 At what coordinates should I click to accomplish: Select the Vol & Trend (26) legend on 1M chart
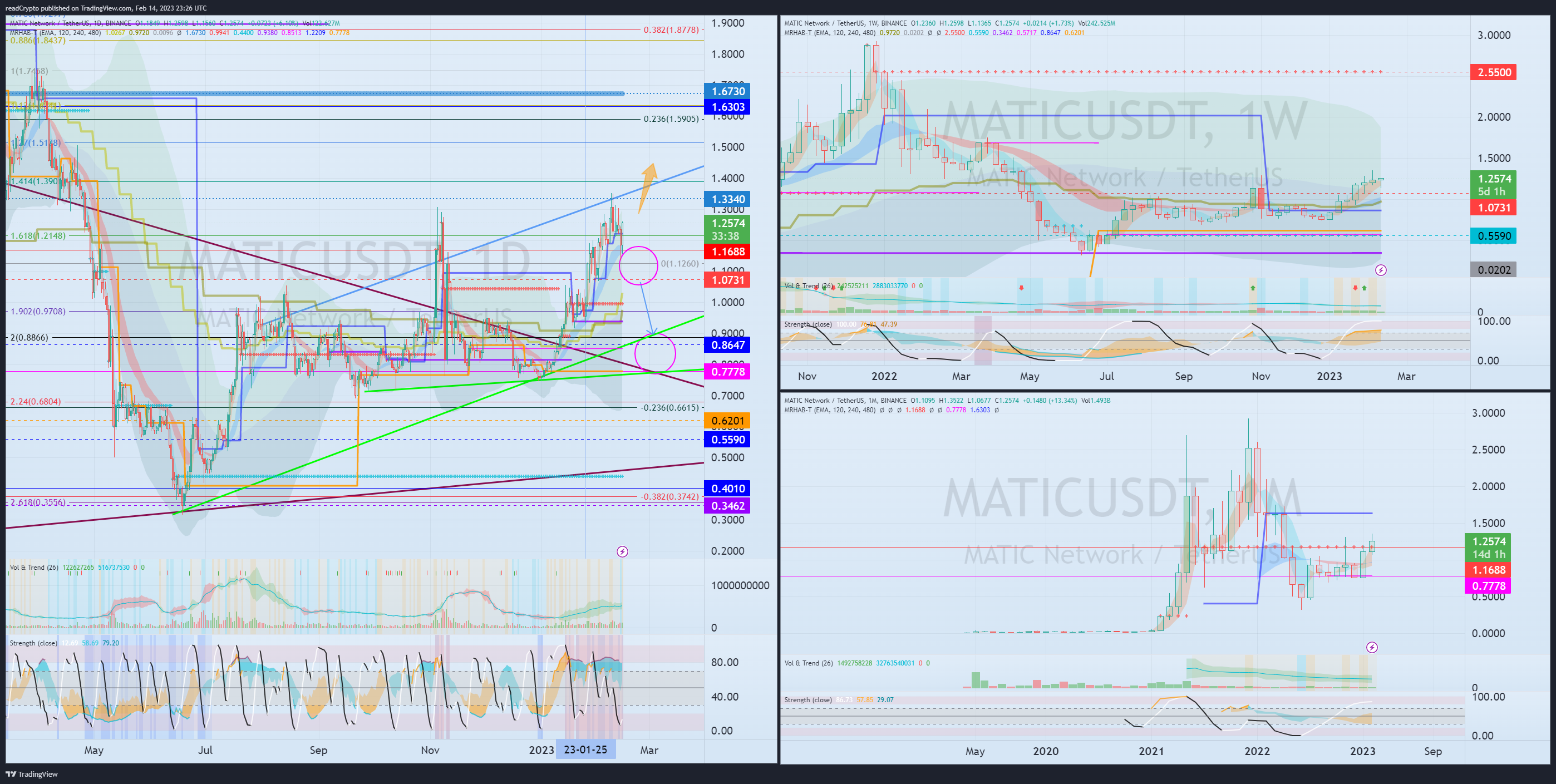[808, 663]
